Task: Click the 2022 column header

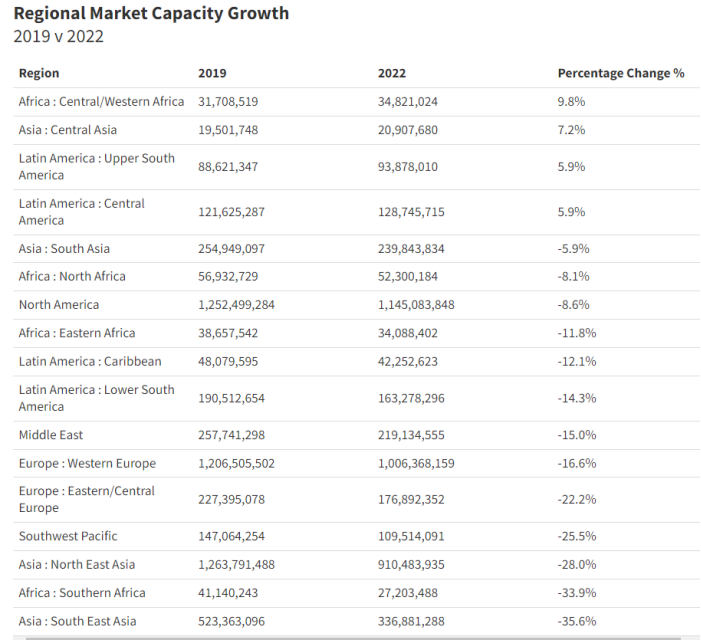Action: pos(392,73)
